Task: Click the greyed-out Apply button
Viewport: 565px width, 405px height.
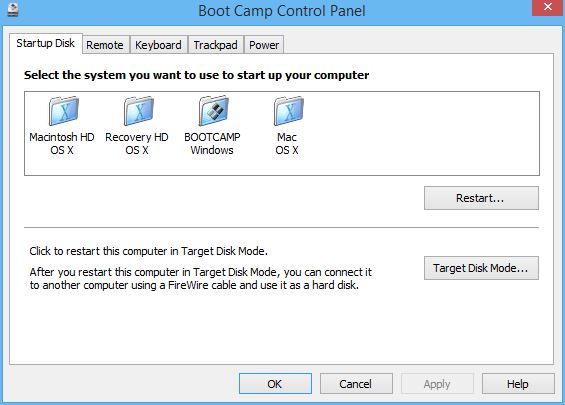Action: (x=437, y=384)
